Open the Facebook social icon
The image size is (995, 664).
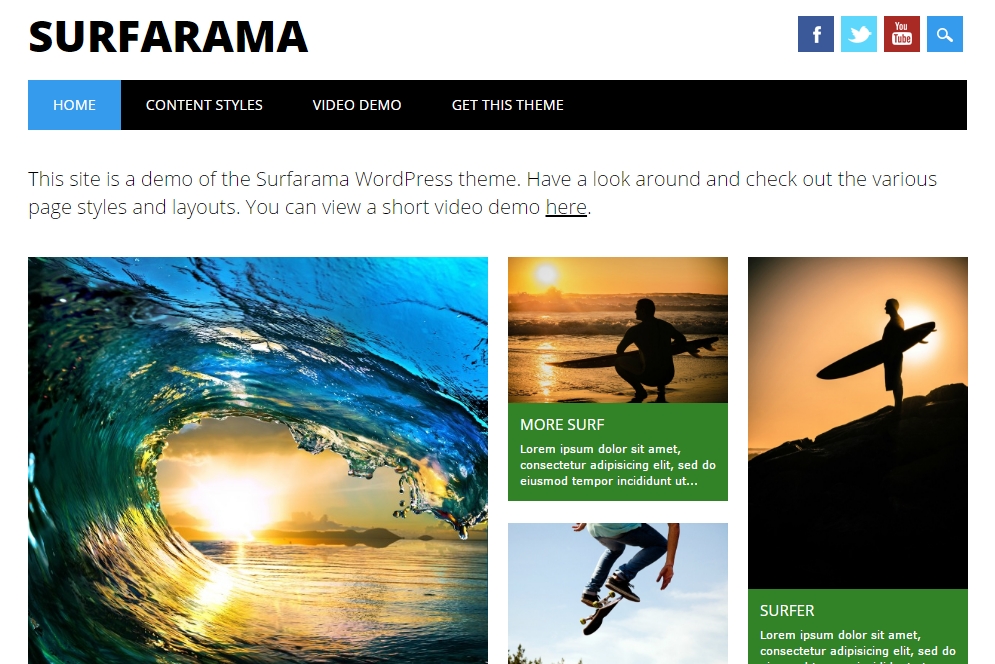(815, 34)
